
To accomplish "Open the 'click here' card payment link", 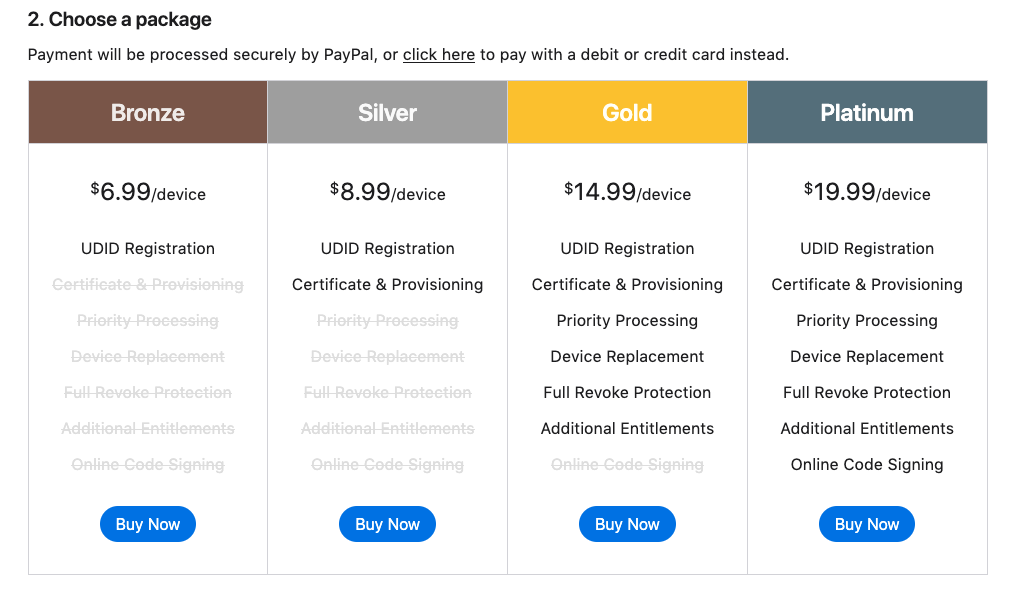I will tap(438, 54).
